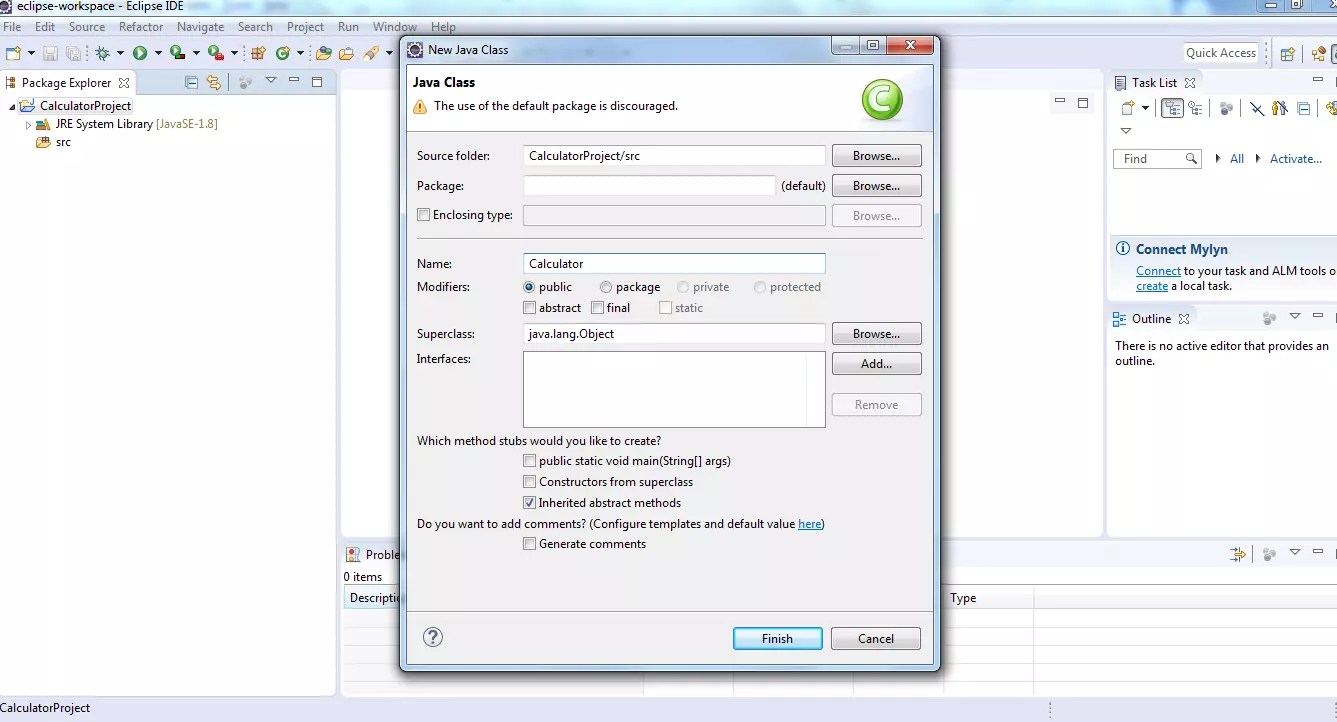
Task: Open the Run button dropdown arrow
Action: tap(157, 52)
